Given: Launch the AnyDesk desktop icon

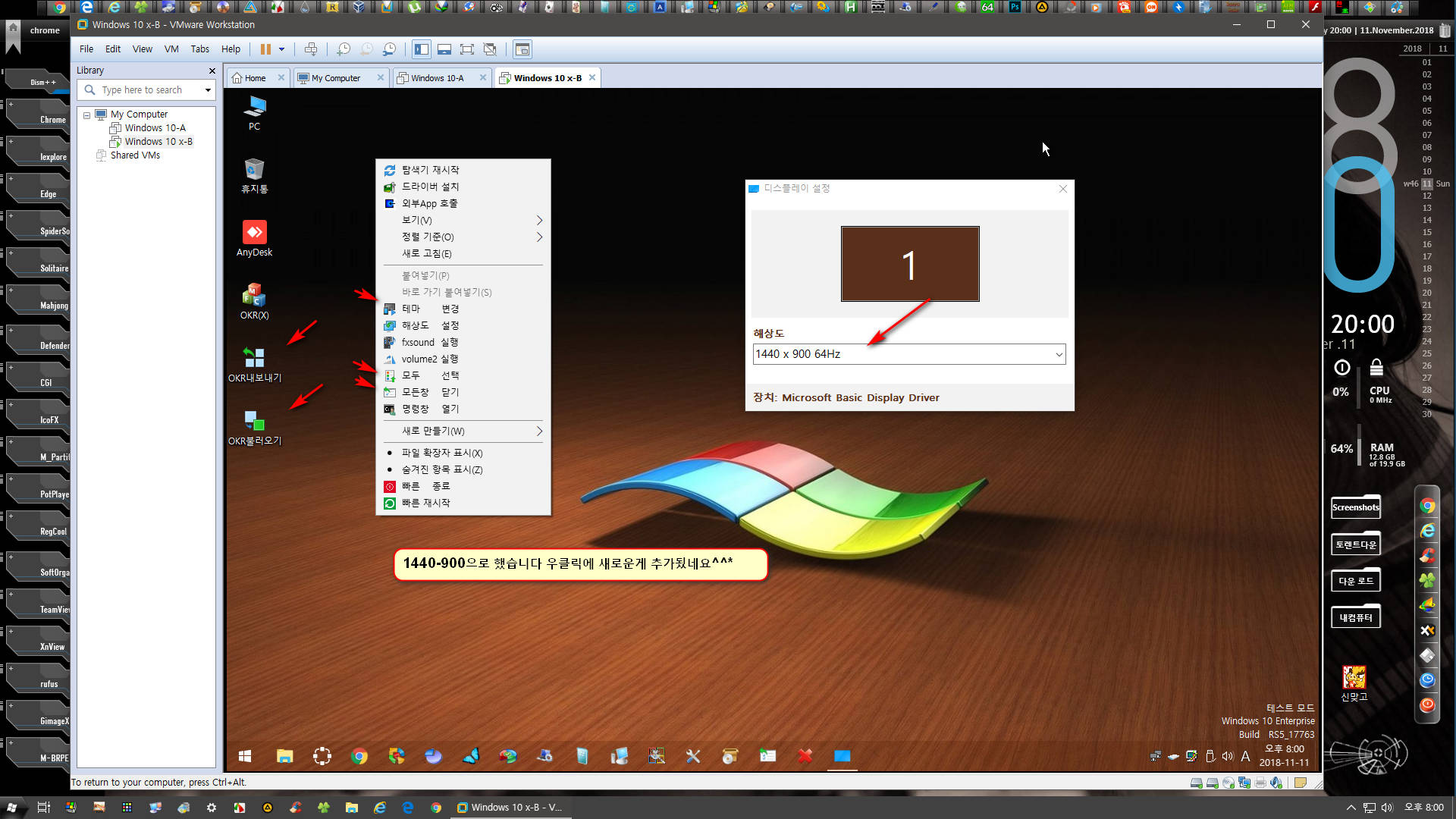Looking at the screenshot, I should (254, 239).
